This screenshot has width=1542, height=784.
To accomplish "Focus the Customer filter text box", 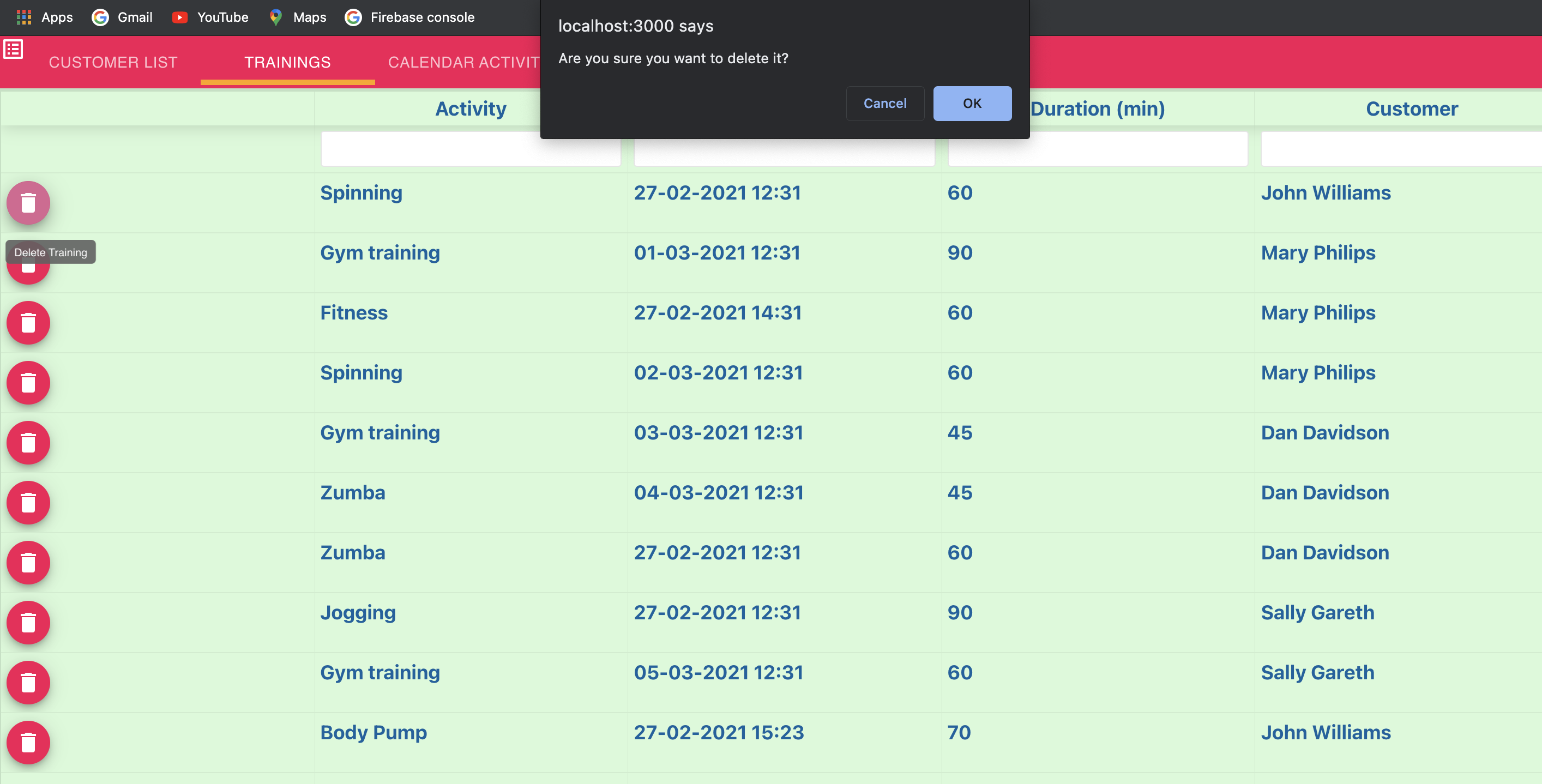I will point(1401,149).
